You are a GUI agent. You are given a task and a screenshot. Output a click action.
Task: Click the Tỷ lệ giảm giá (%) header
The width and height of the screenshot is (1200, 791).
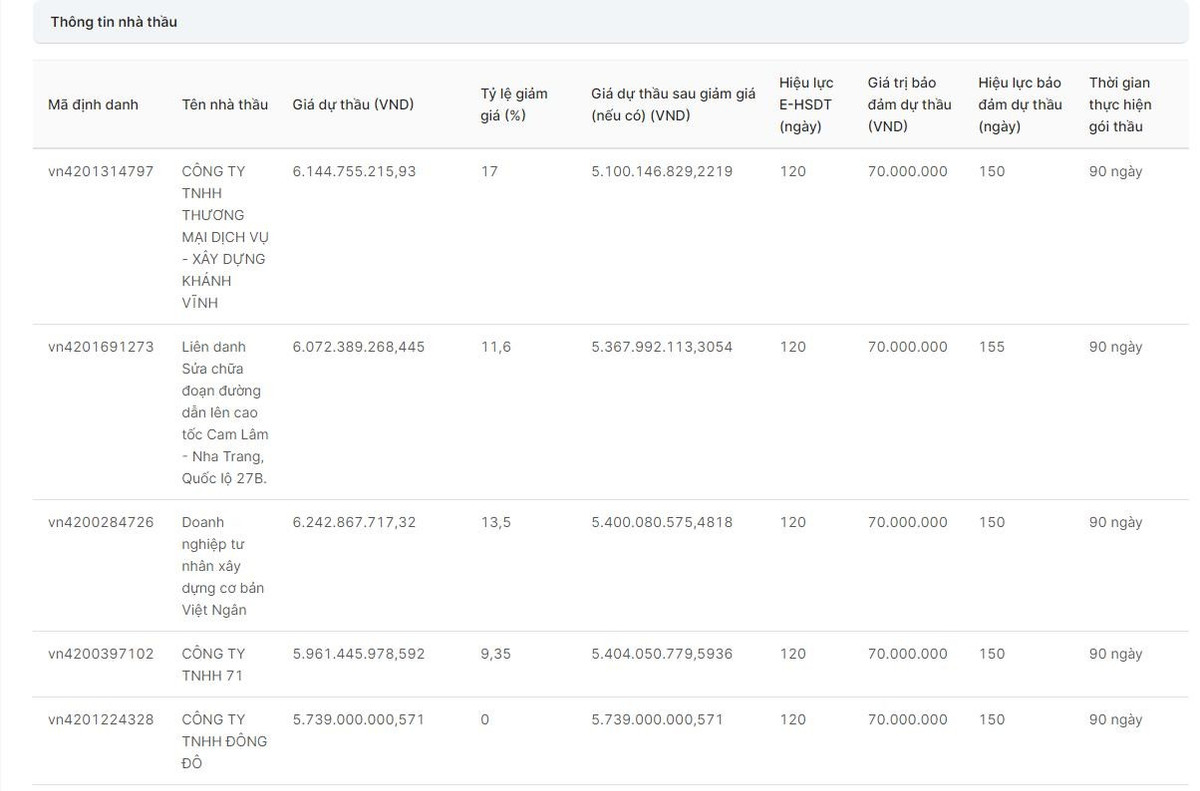click(x=514, y=105)
